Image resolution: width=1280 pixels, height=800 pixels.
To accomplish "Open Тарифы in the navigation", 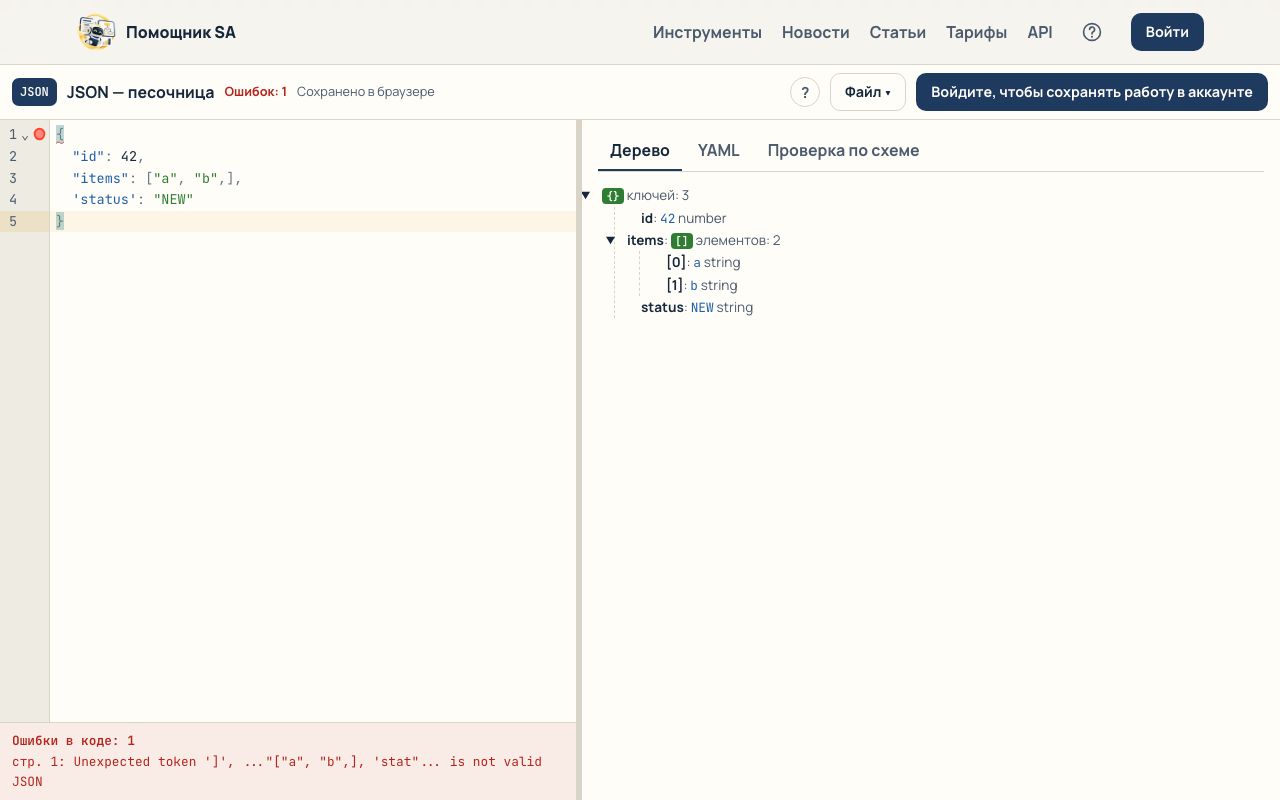I will (x=977, y=32).
